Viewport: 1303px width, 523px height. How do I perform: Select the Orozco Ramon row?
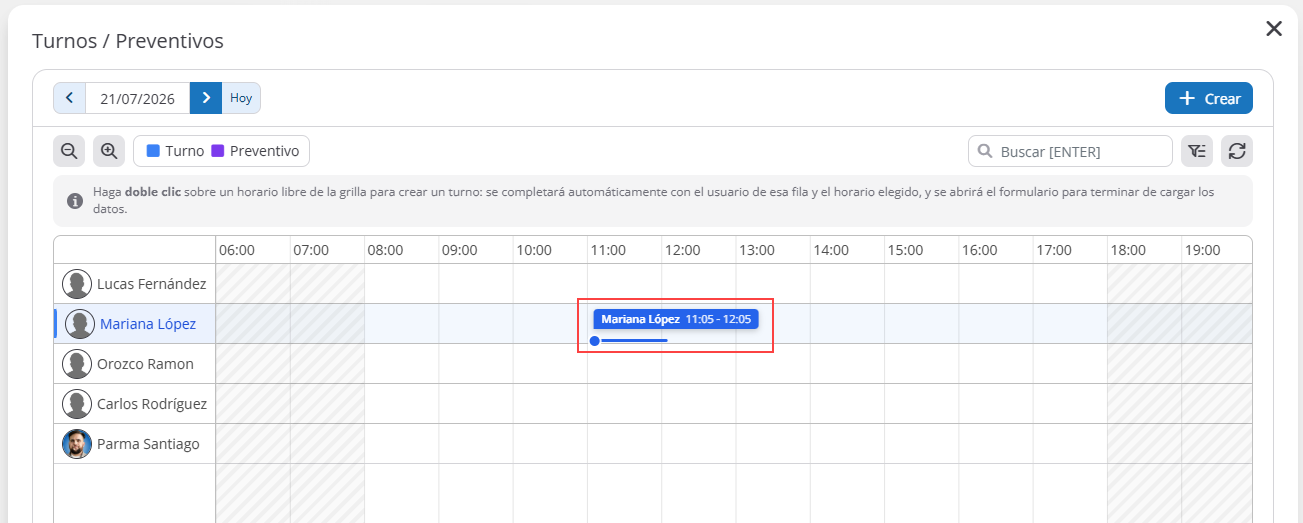tap(135, 364)
